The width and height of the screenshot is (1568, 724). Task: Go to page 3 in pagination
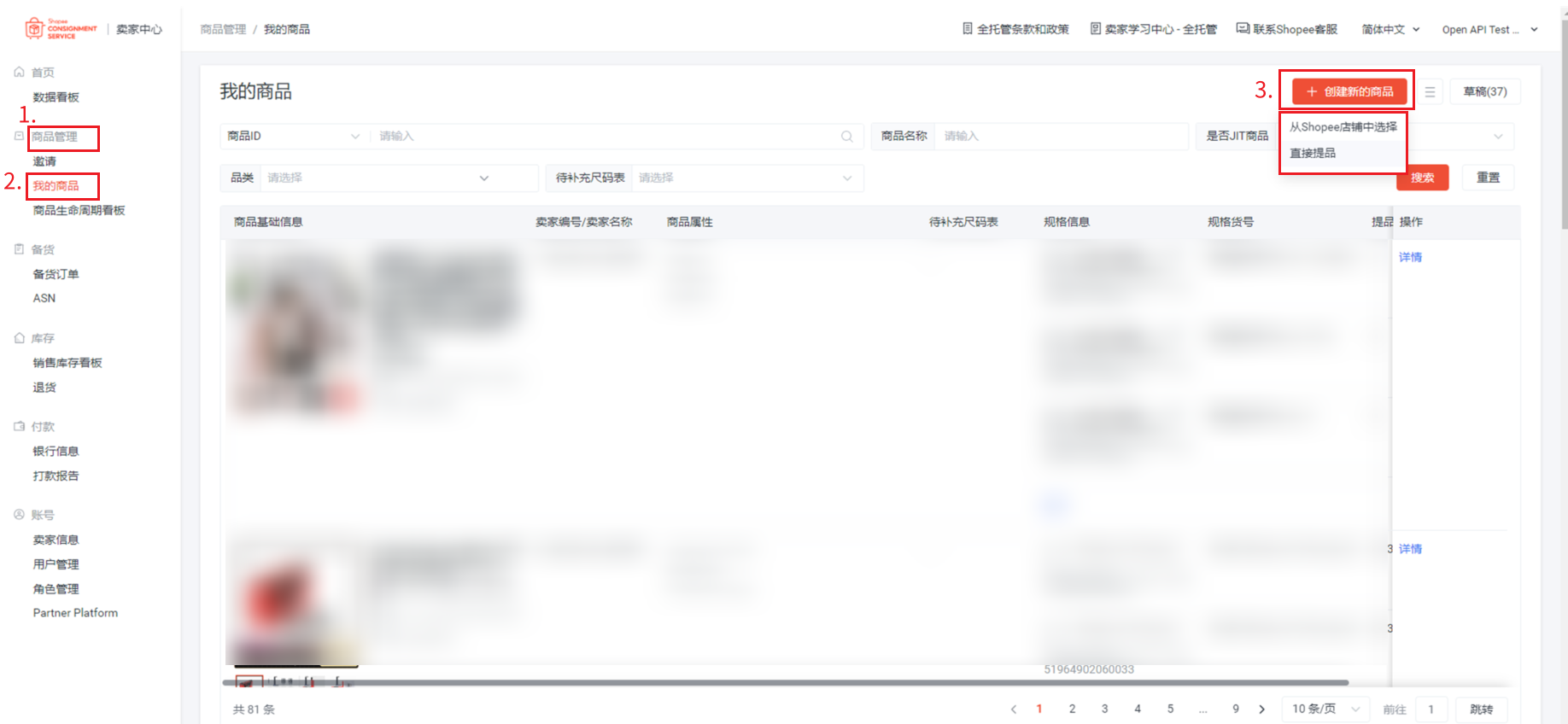(1104, 709)
